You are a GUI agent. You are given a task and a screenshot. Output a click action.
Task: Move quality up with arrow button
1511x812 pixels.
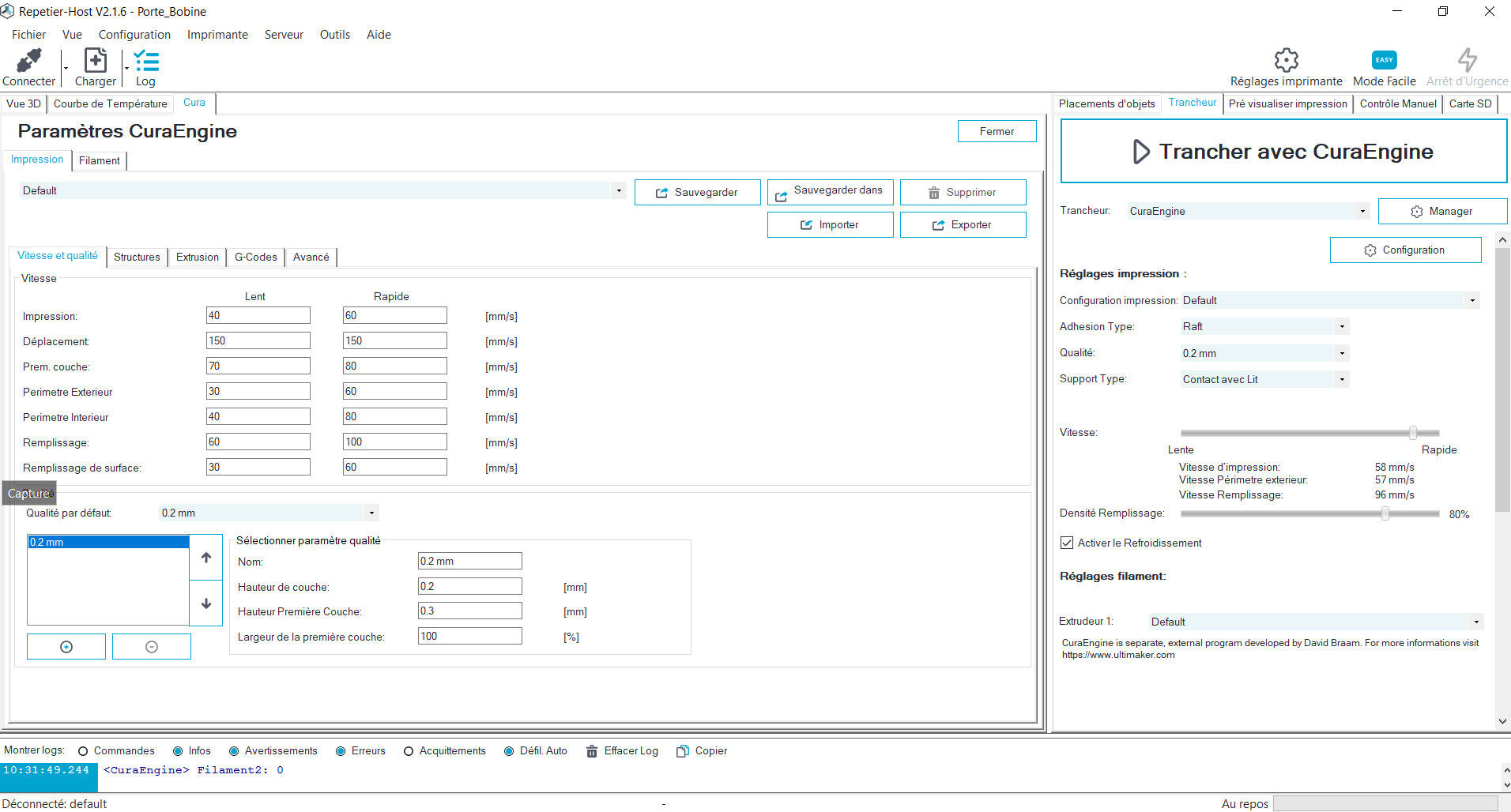point(206,558)
